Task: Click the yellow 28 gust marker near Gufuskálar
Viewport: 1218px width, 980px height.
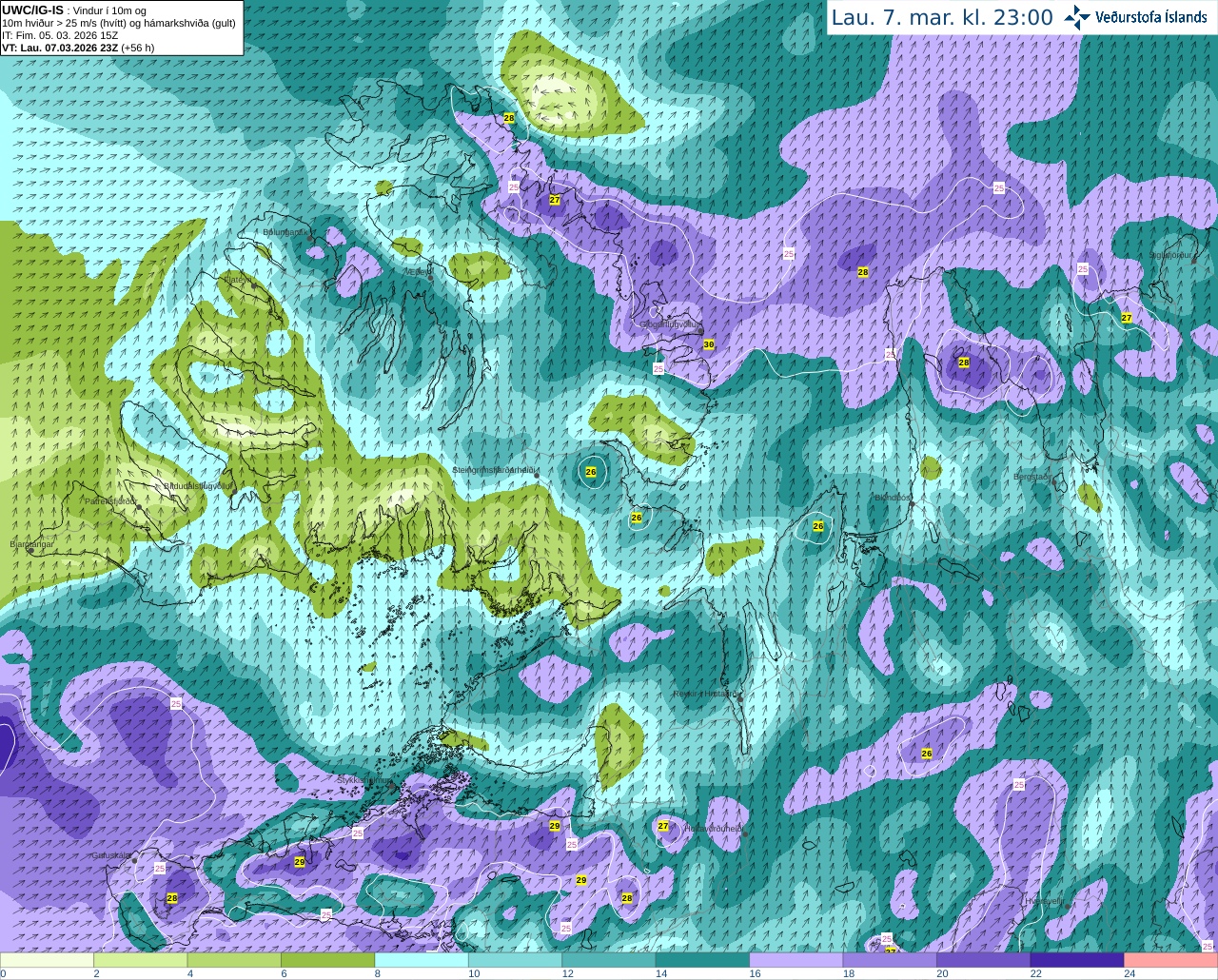Action: click(172, 898)
